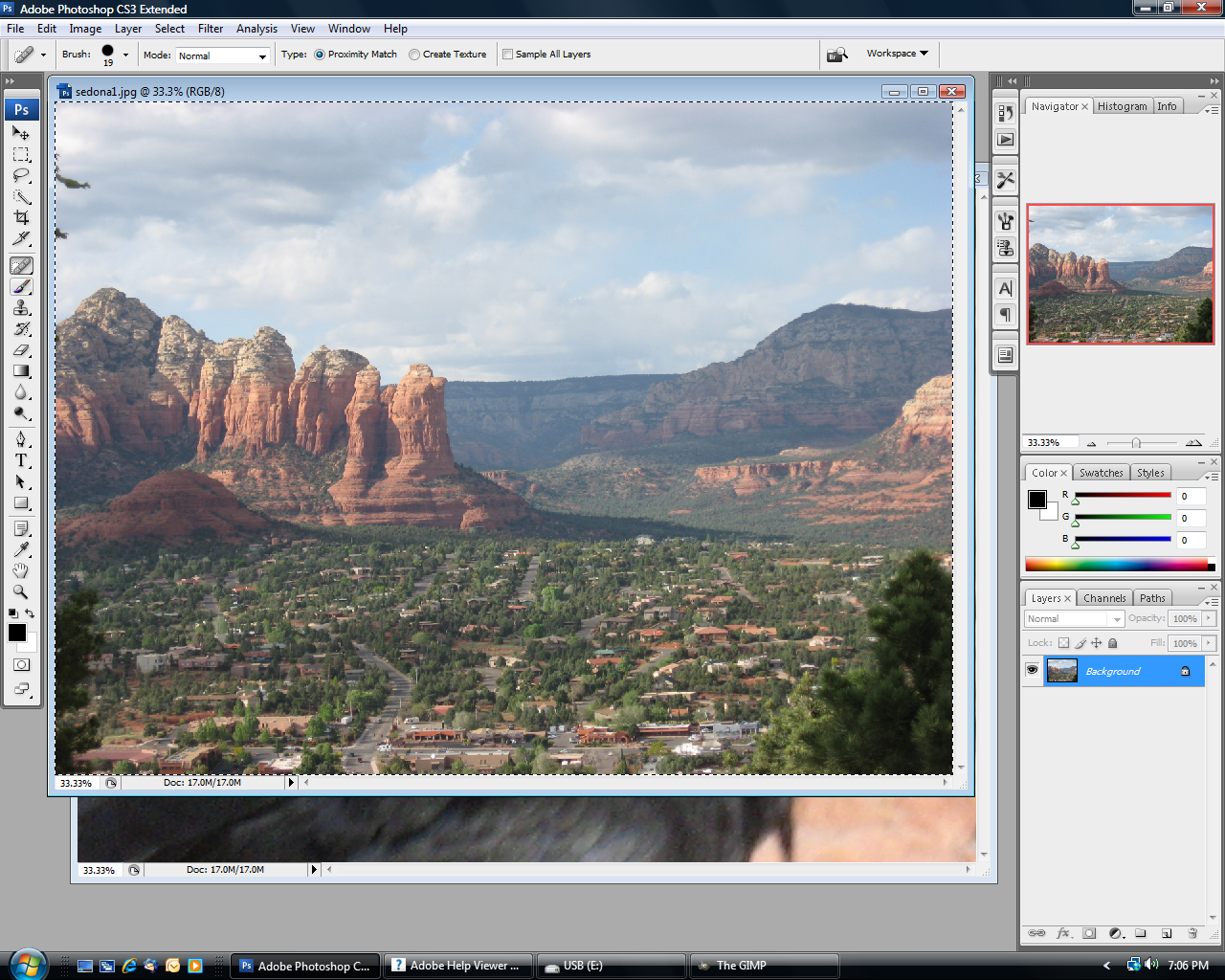This screenshot has height=980, width=1225.
Task: Toggle Lock transparent pixels
Action: pyautogui.click(x=1063, y=643)
